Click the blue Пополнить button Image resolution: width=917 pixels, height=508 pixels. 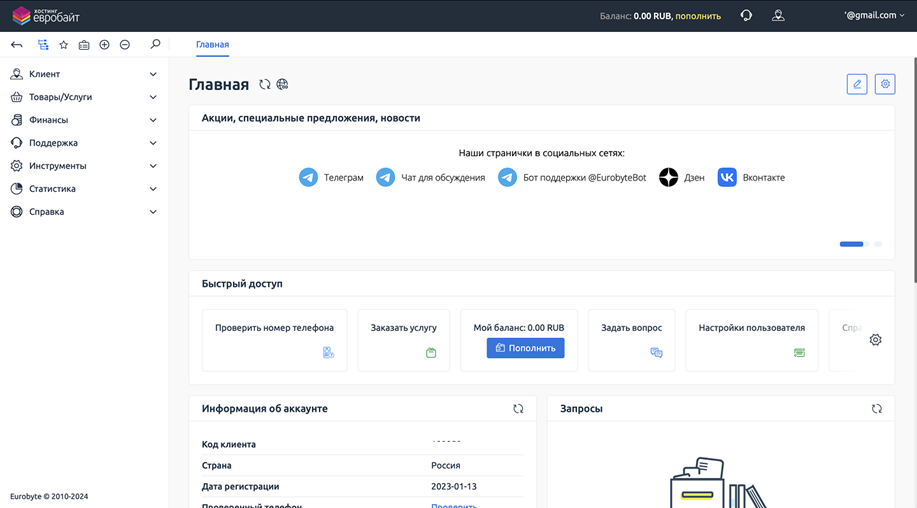[525, 348]
